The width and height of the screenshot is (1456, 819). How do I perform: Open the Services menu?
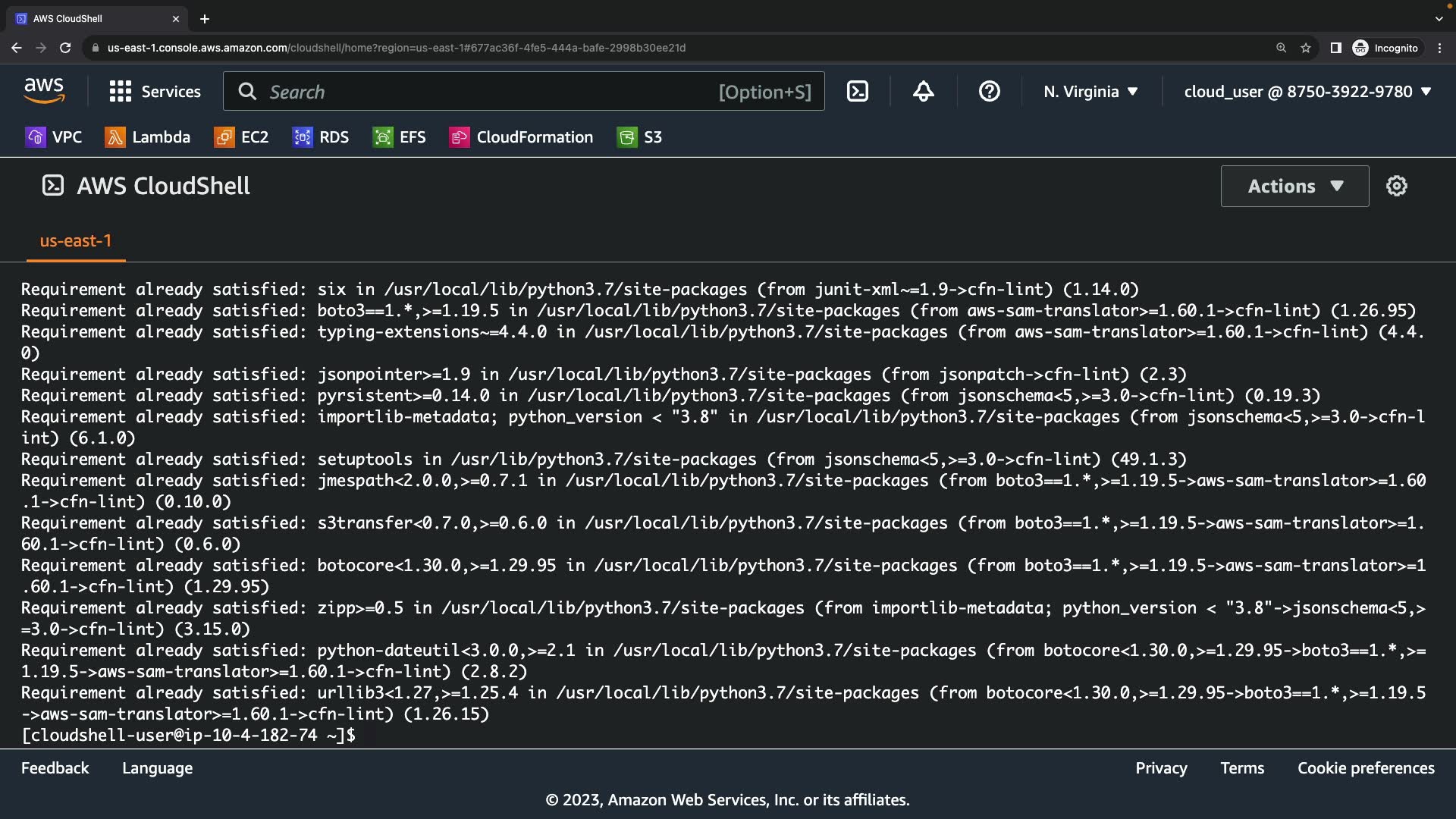pos(155,92)
